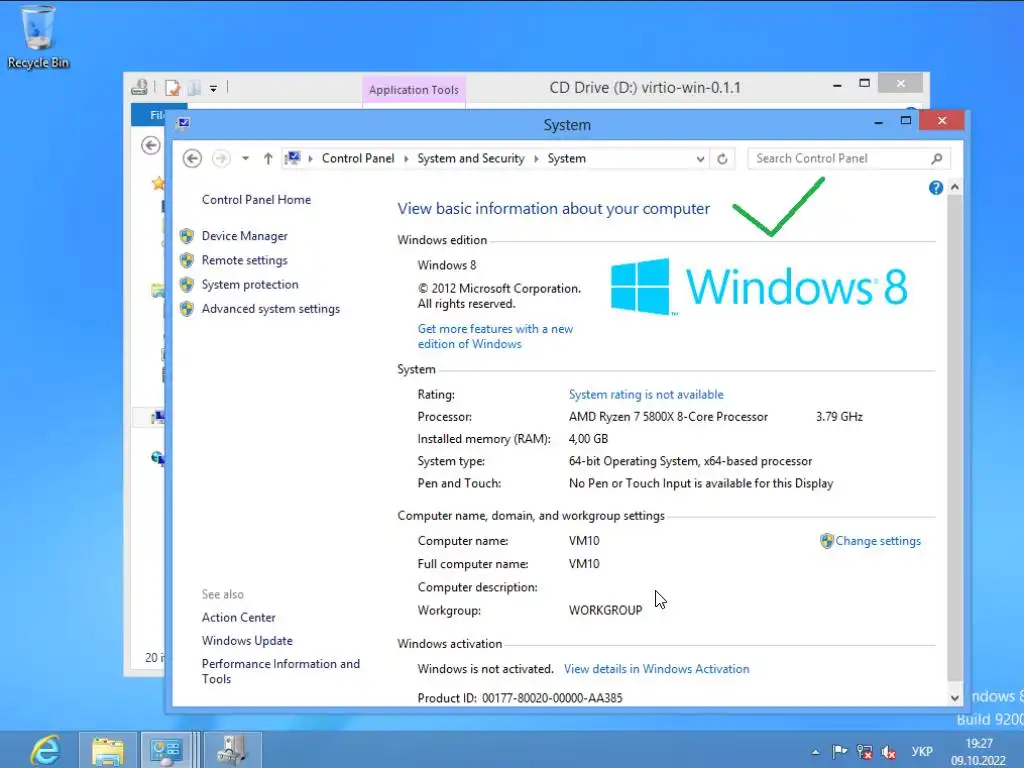Open File Explorer from taskbar

point(108,750)
